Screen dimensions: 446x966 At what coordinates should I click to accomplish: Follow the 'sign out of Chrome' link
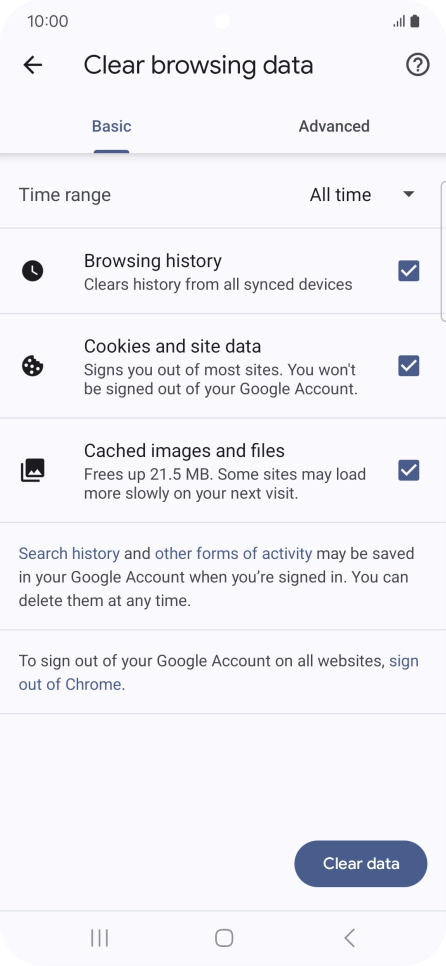click(219, 672)
